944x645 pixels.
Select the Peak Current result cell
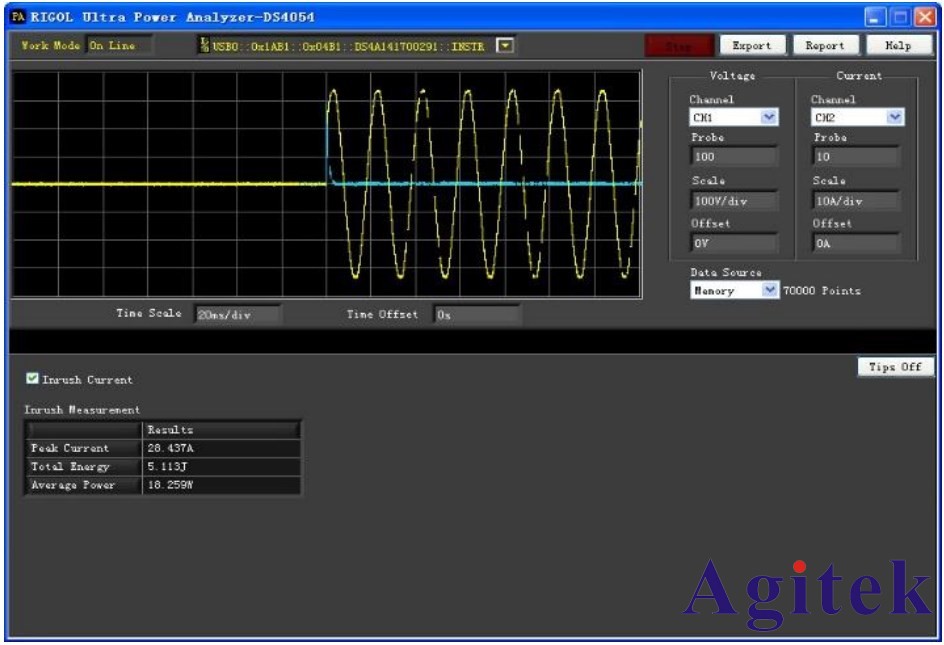point(220,448)
